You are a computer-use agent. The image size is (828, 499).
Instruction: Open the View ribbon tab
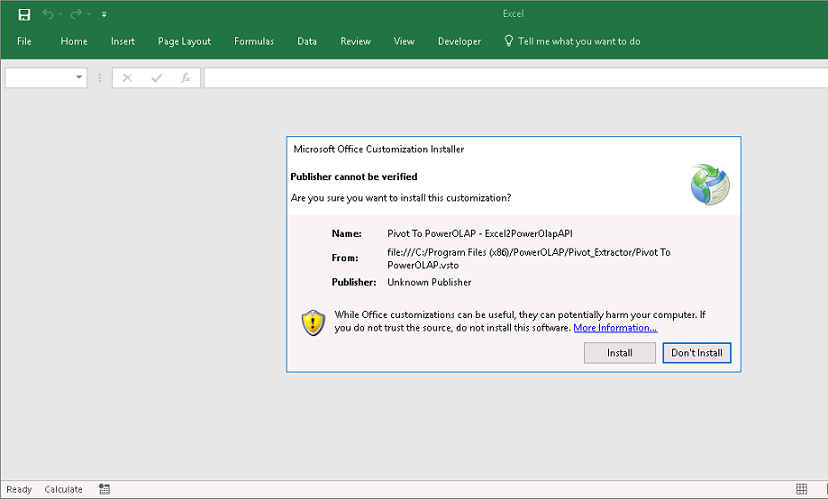(404, 41)
